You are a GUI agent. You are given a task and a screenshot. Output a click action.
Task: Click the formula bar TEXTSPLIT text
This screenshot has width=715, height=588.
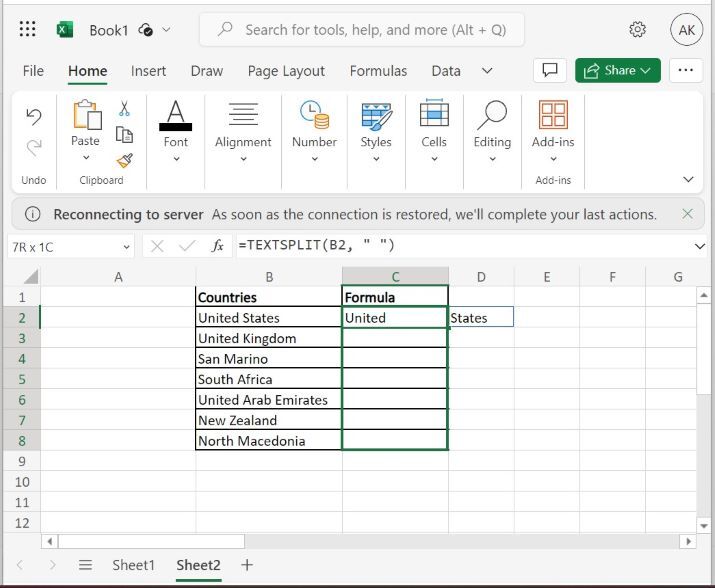click(x=316, y=246)
